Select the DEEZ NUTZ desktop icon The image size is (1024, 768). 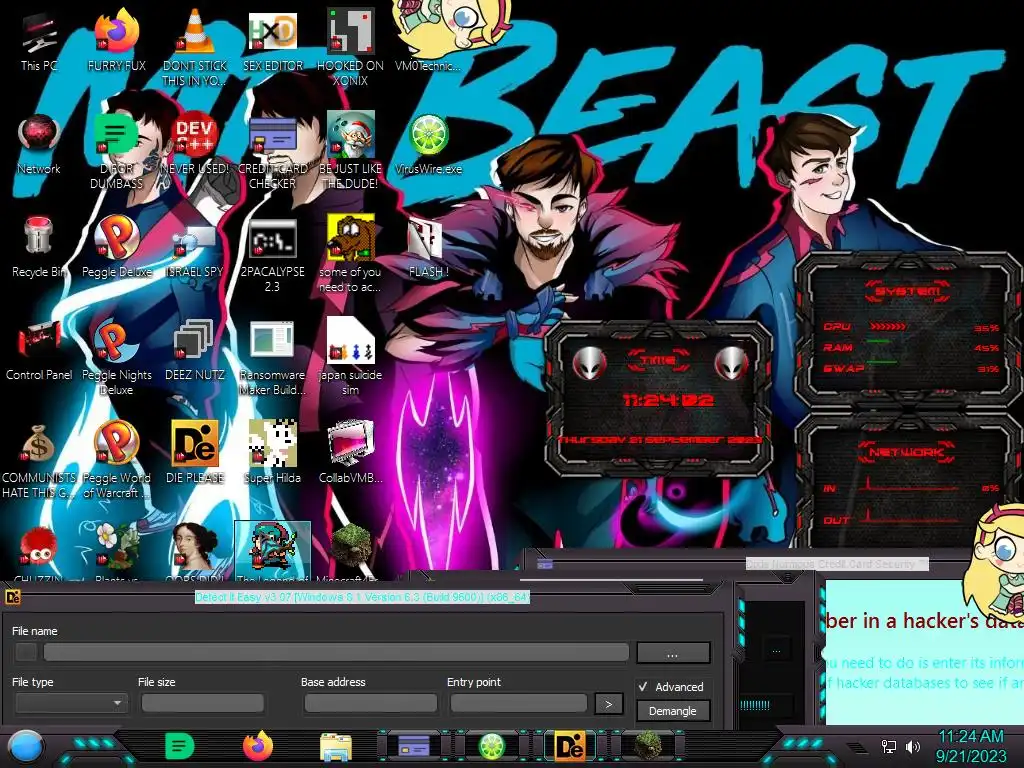coord(195,350)
